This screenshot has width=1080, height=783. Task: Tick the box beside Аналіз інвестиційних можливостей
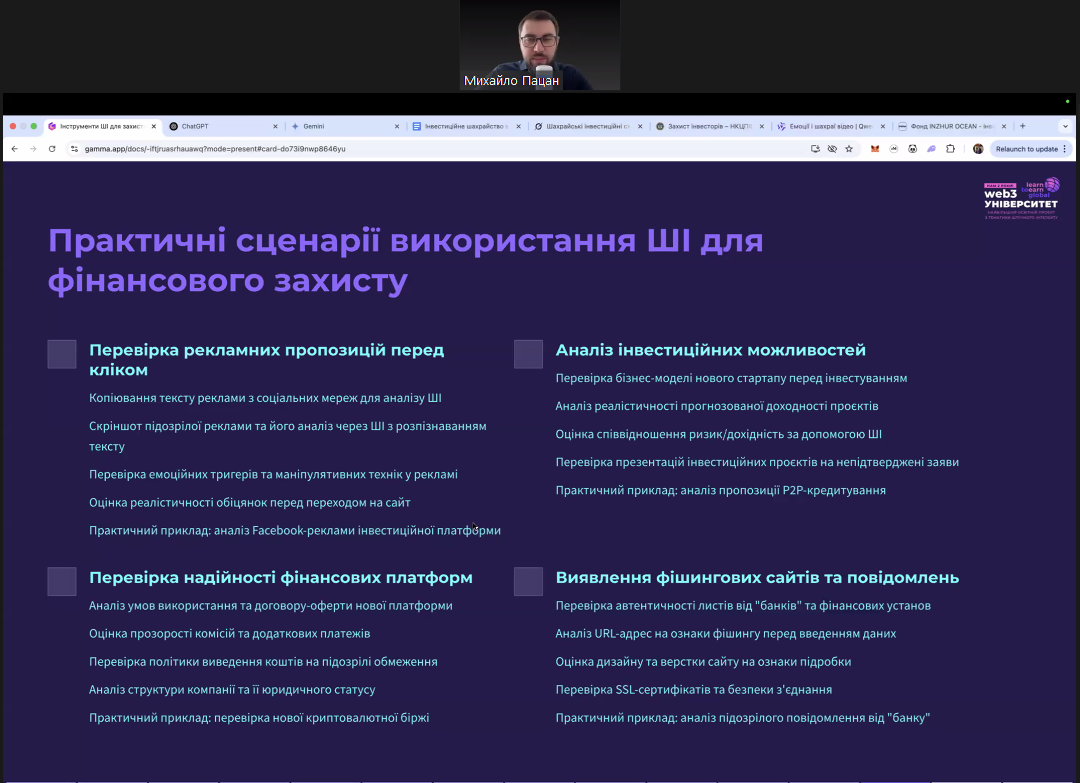pyautogui.click(x=528, y=354)
